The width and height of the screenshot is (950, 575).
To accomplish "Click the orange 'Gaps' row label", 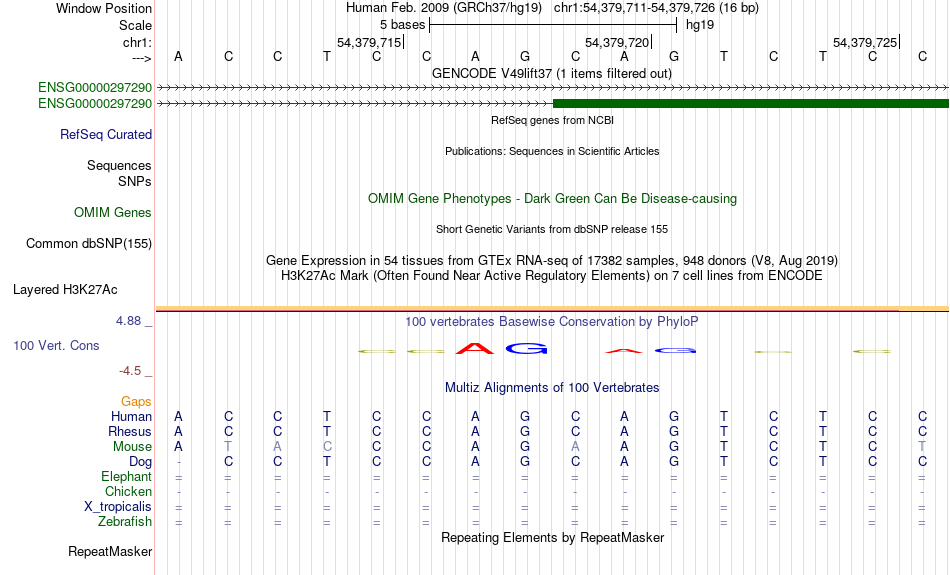I will click(136, 402).
